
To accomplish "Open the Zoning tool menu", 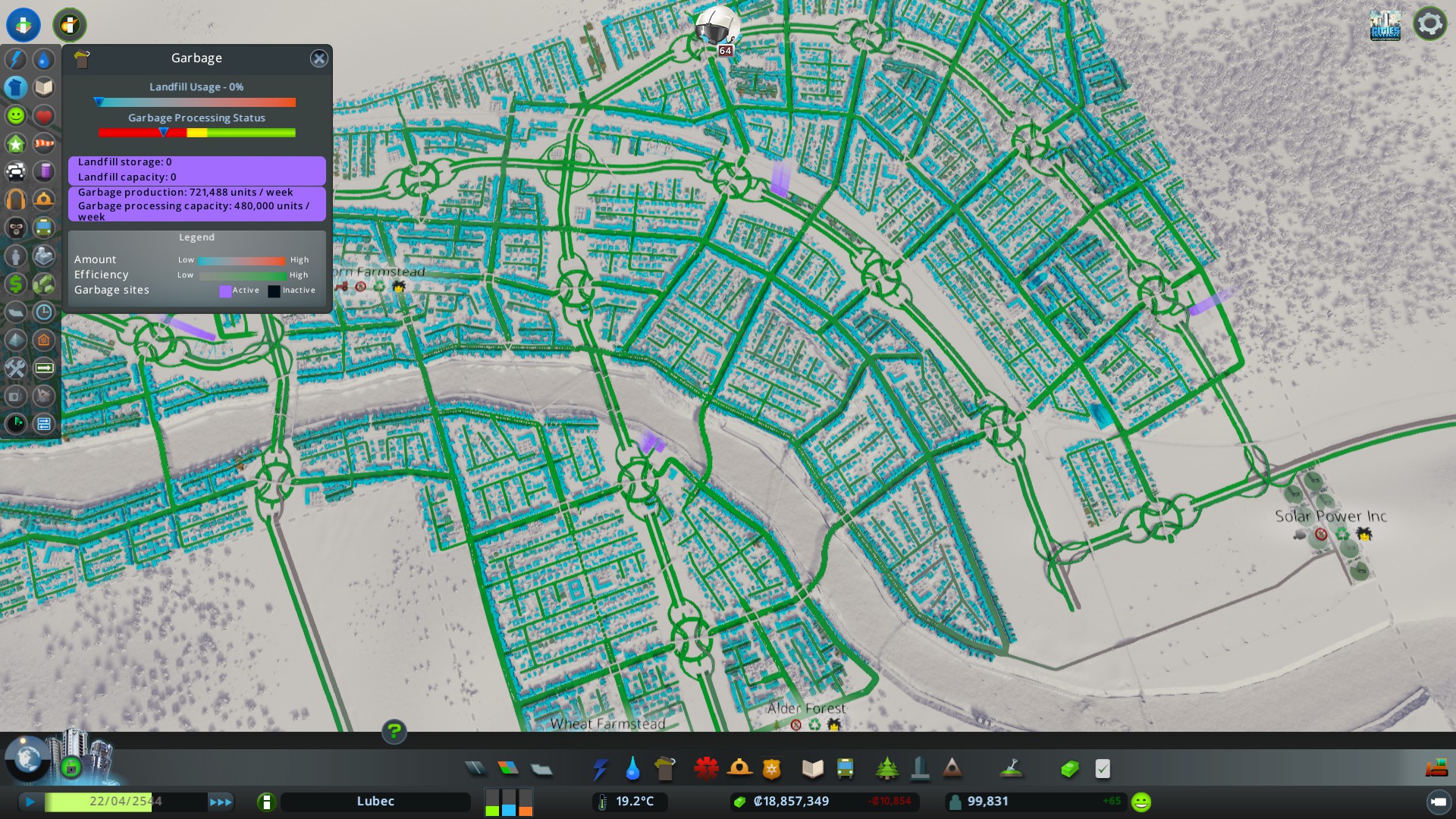I will click(x=508, y=769).
